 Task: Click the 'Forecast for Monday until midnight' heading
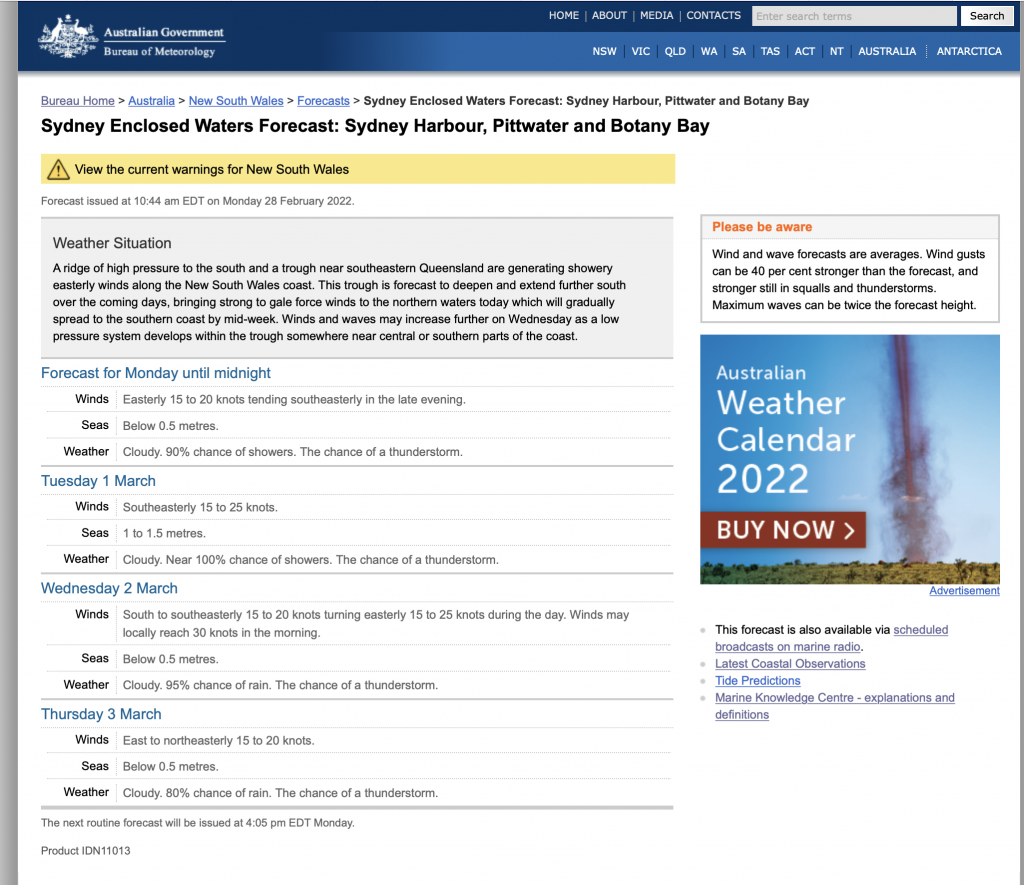tap(155, 373)
